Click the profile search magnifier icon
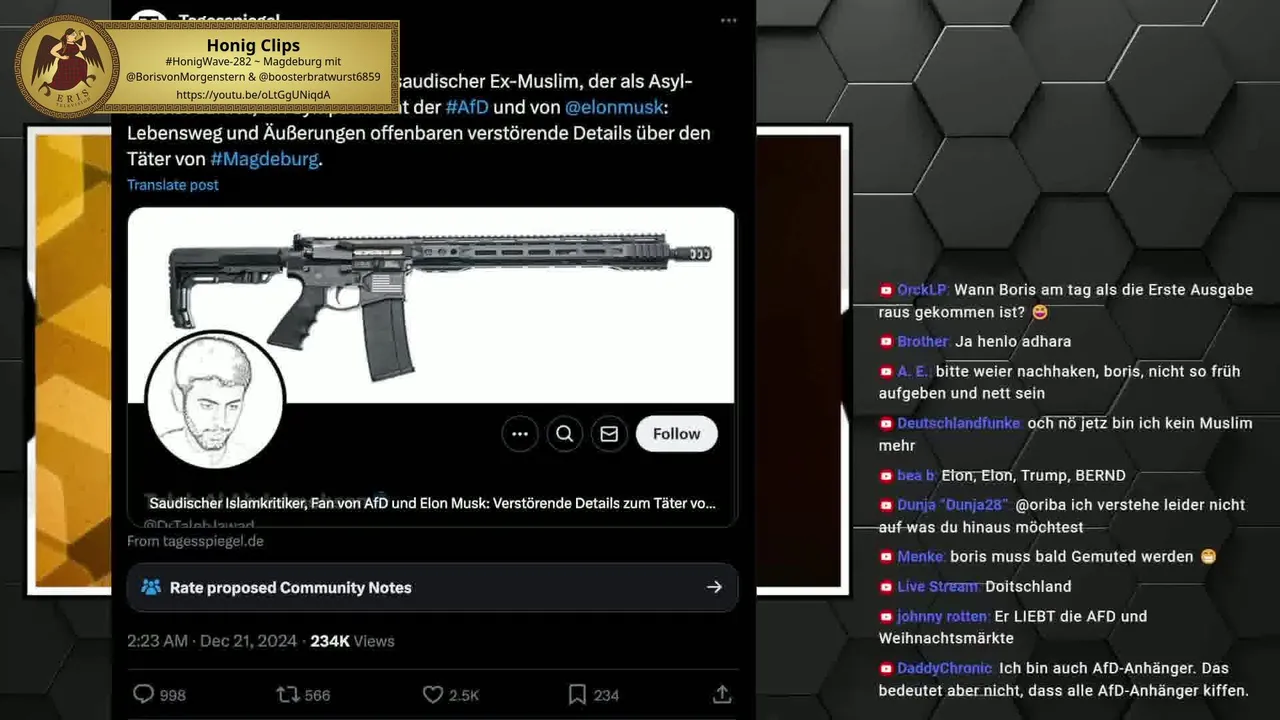 [x=565, y=434]
